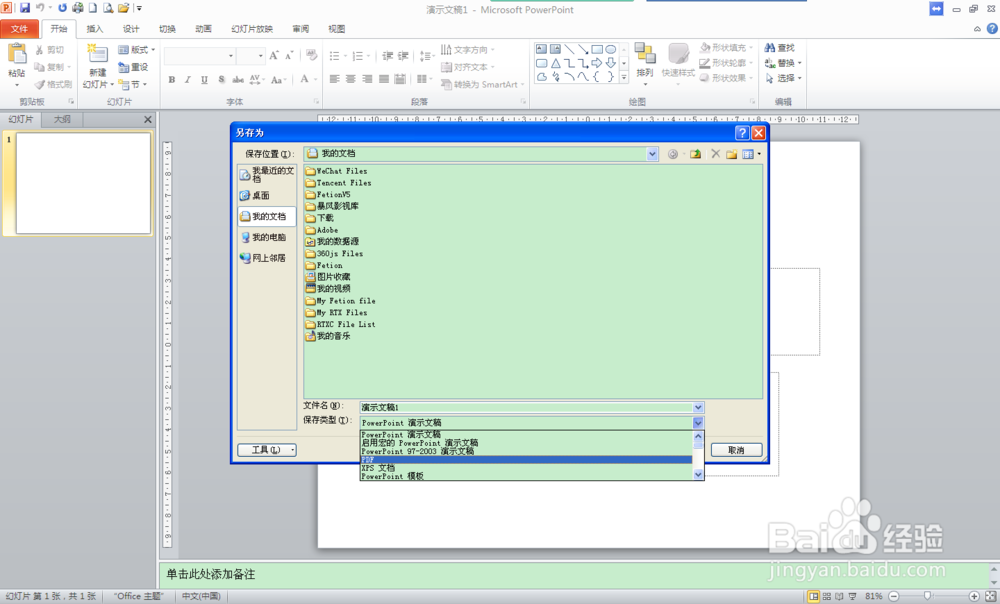The image size is (1000, 604).
Task: Click the Select button in editing group
Action: point(783,78)
